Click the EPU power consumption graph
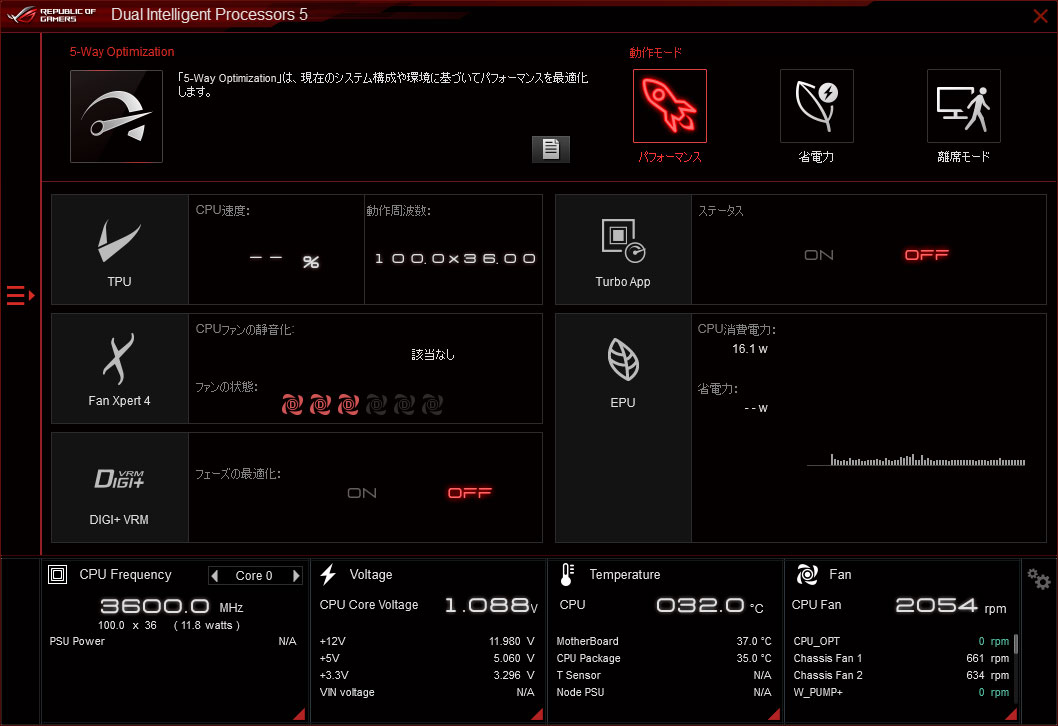The height and width of the screenshot is (726, 1058). pos(916,460)
